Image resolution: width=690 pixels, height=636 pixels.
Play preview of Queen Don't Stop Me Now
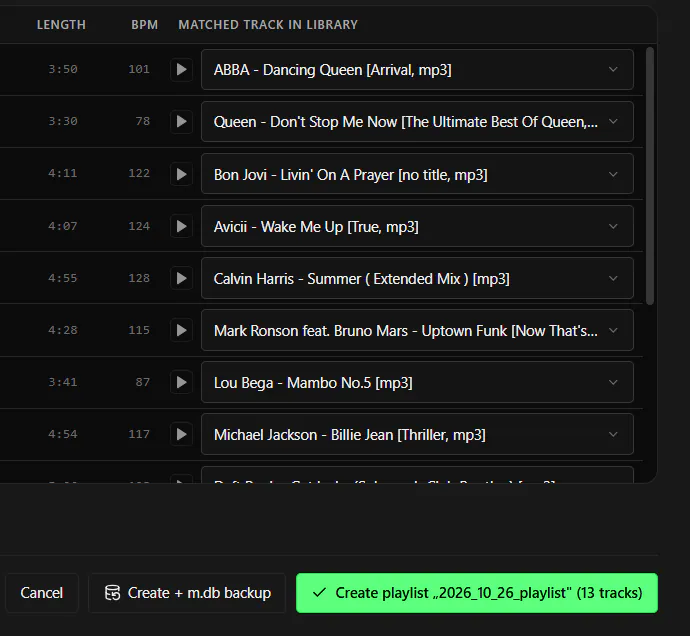(x=181, y=121)
